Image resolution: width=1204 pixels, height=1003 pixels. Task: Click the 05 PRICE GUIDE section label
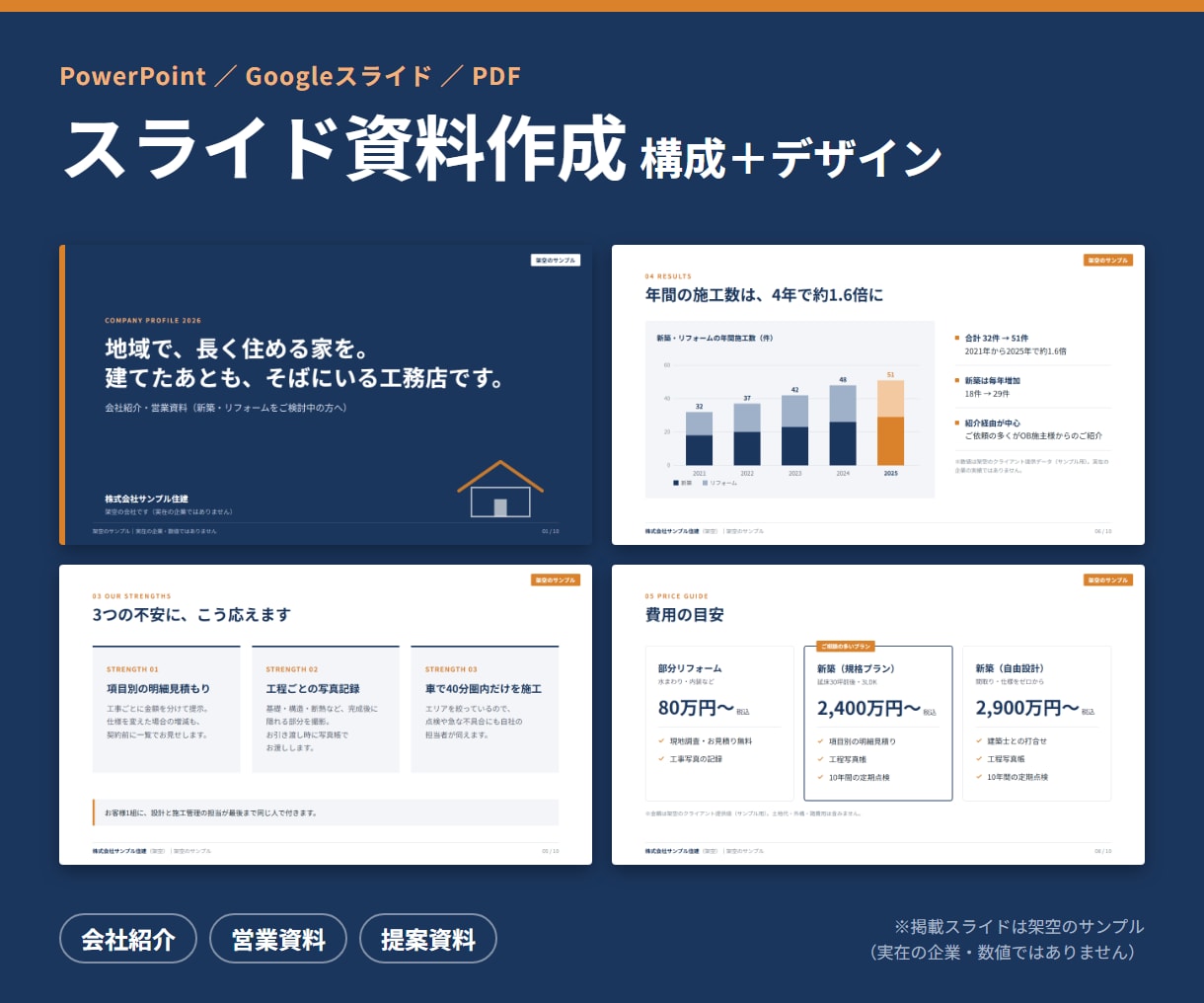(x=676, y=596)
